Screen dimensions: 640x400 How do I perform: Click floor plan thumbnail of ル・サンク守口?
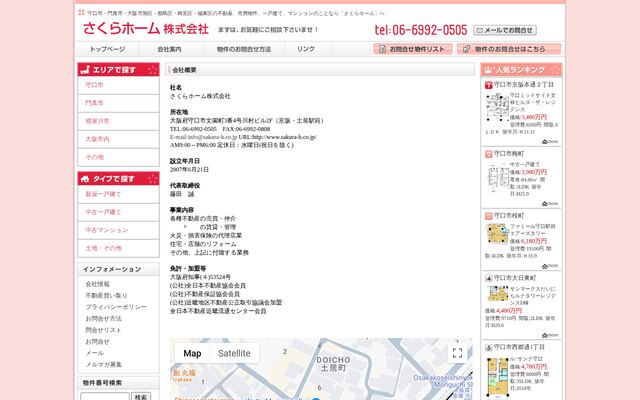498,376
